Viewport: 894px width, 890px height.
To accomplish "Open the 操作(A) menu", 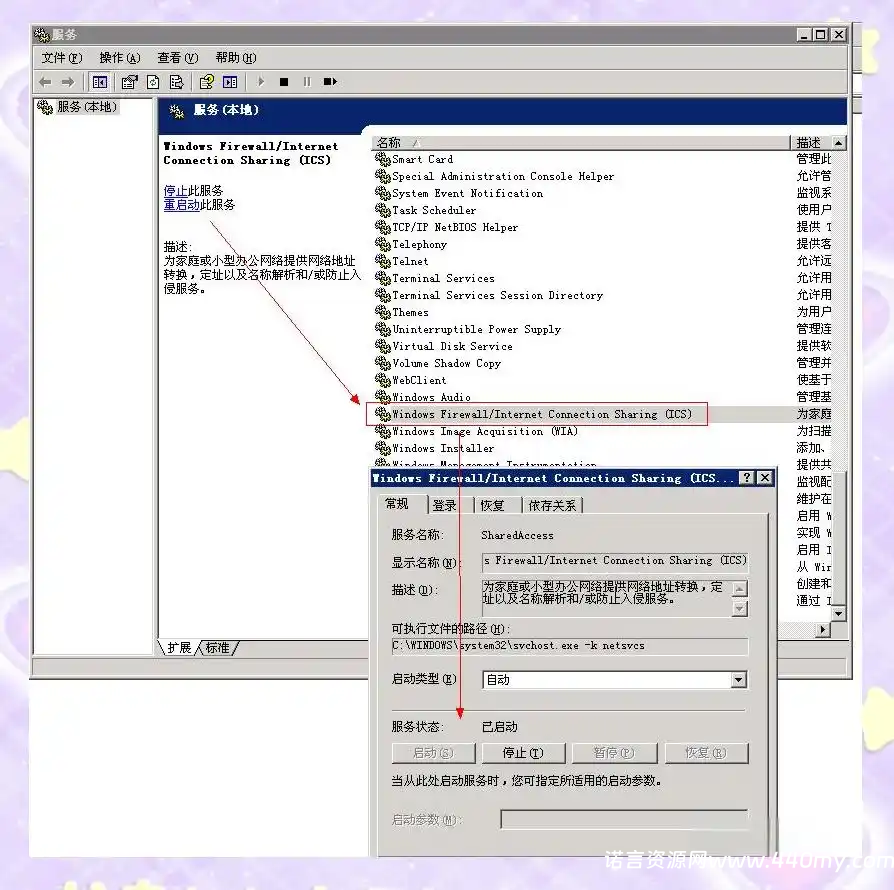I will click(120, 58).
